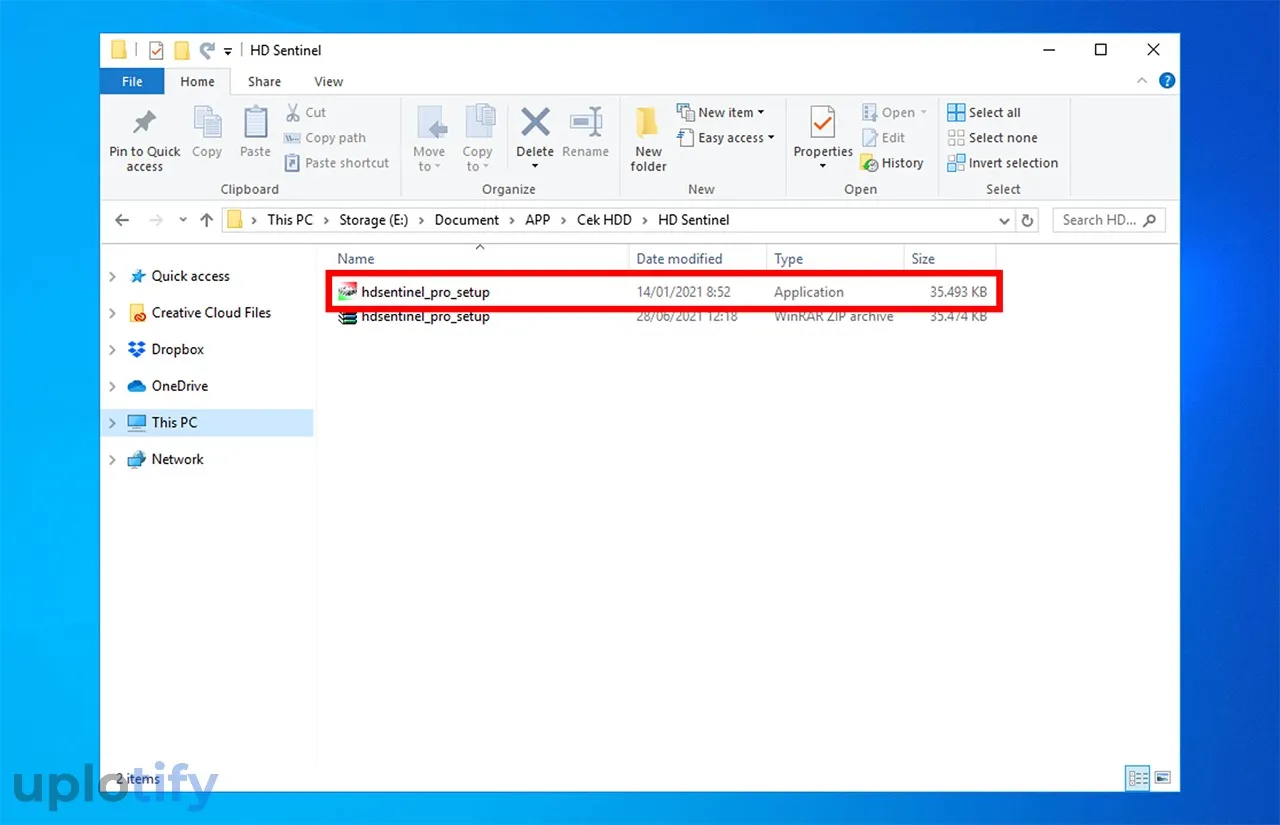The height and width of the screenshot is (825, 1280).
Task: Sort by the Size column
Action: tap(950, 259)
